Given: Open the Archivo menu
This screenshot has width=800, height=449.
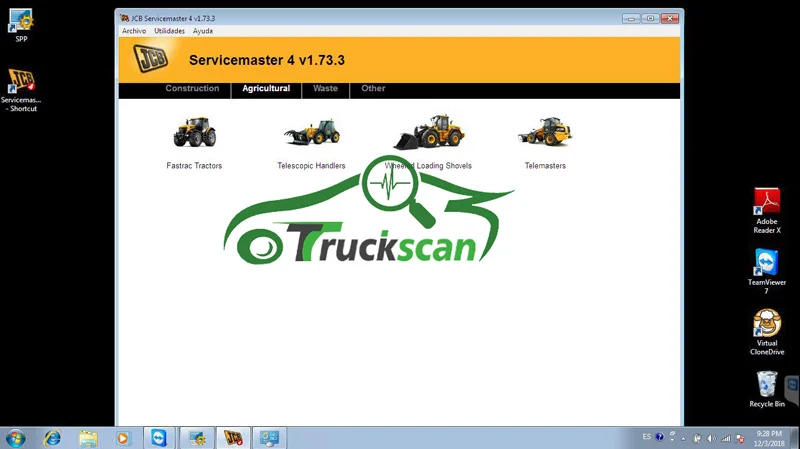Looking at the screenshot, I should pos(134,31).
